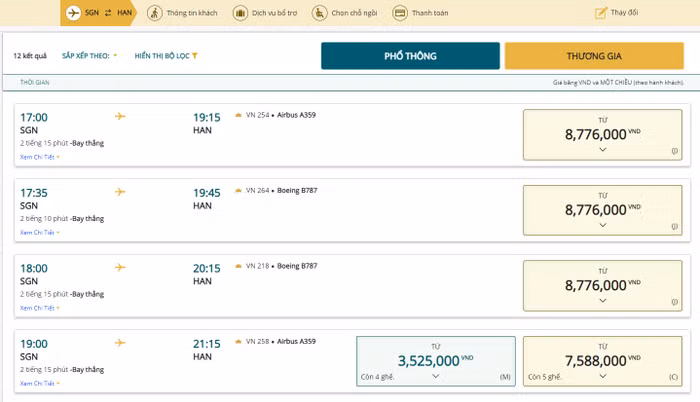Select the Chọn chỗ ngồi seat icon
This screenshot has width=700, height=402.
pyautogui.click(x=318, y=13)
